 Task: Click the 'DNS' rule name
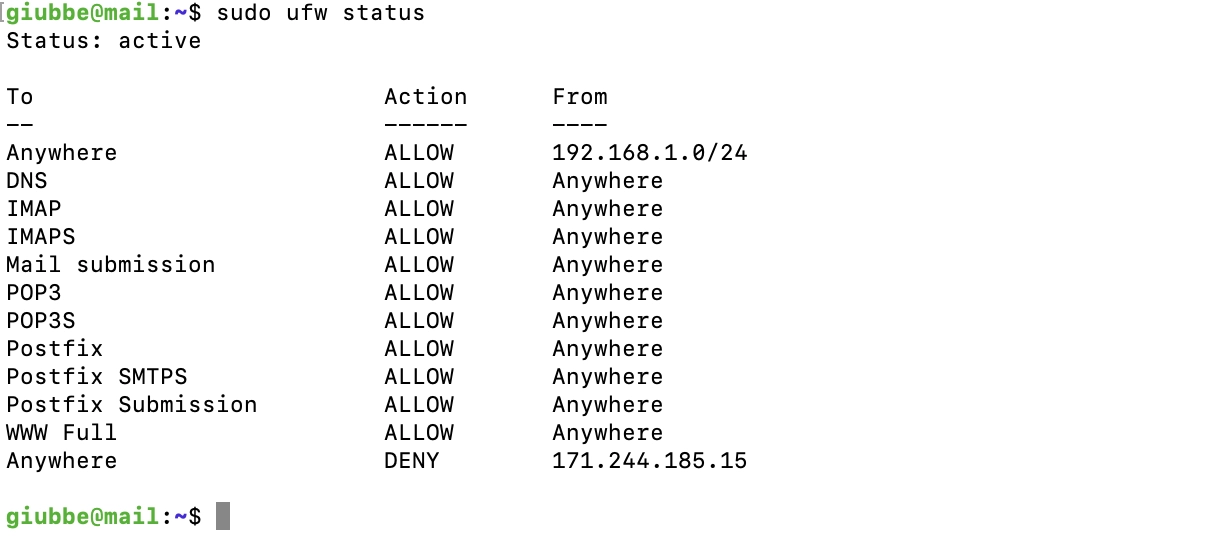click(27, 181)
